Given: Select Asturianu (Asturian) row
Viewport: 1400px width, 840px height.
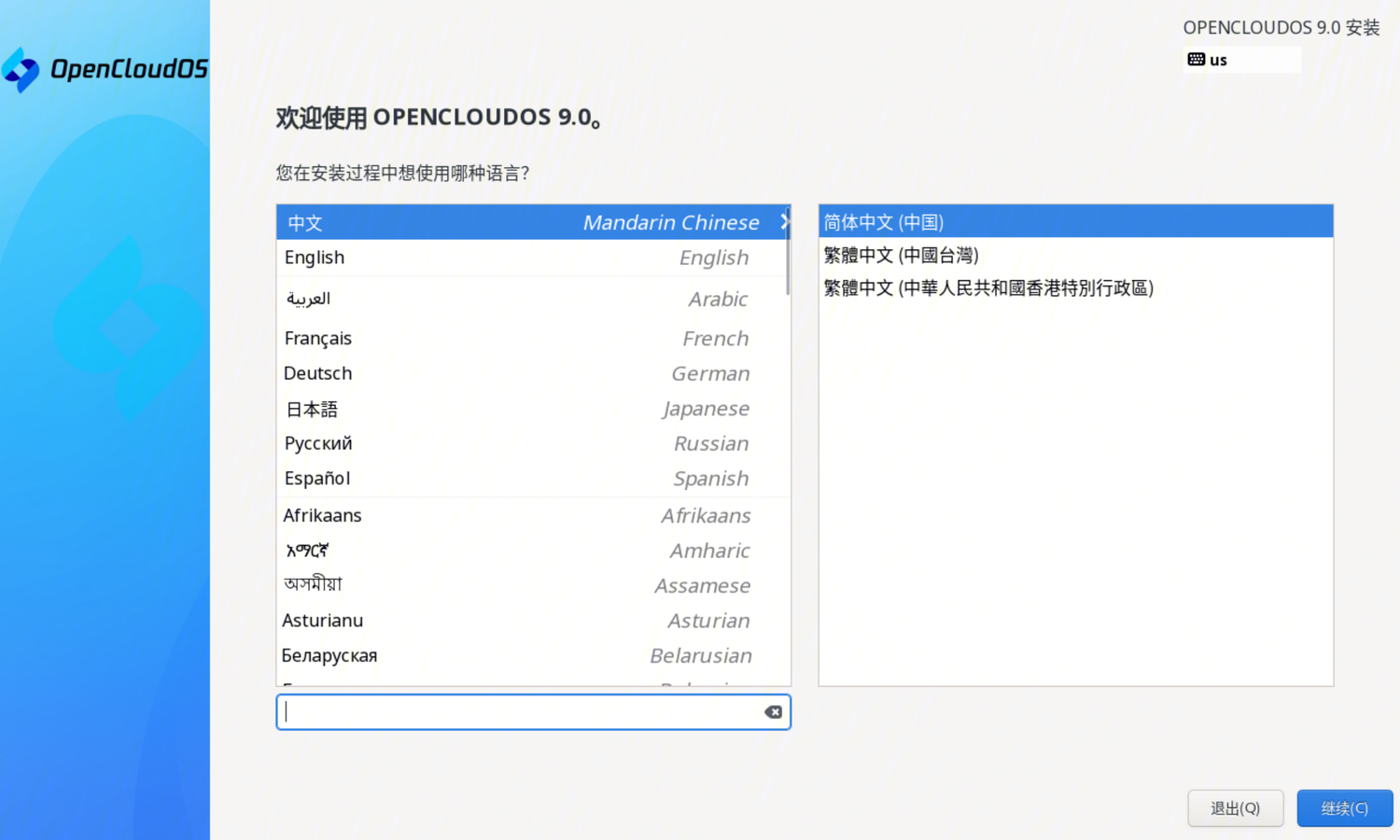Looking at the screenshot, I should pos(533,621).
